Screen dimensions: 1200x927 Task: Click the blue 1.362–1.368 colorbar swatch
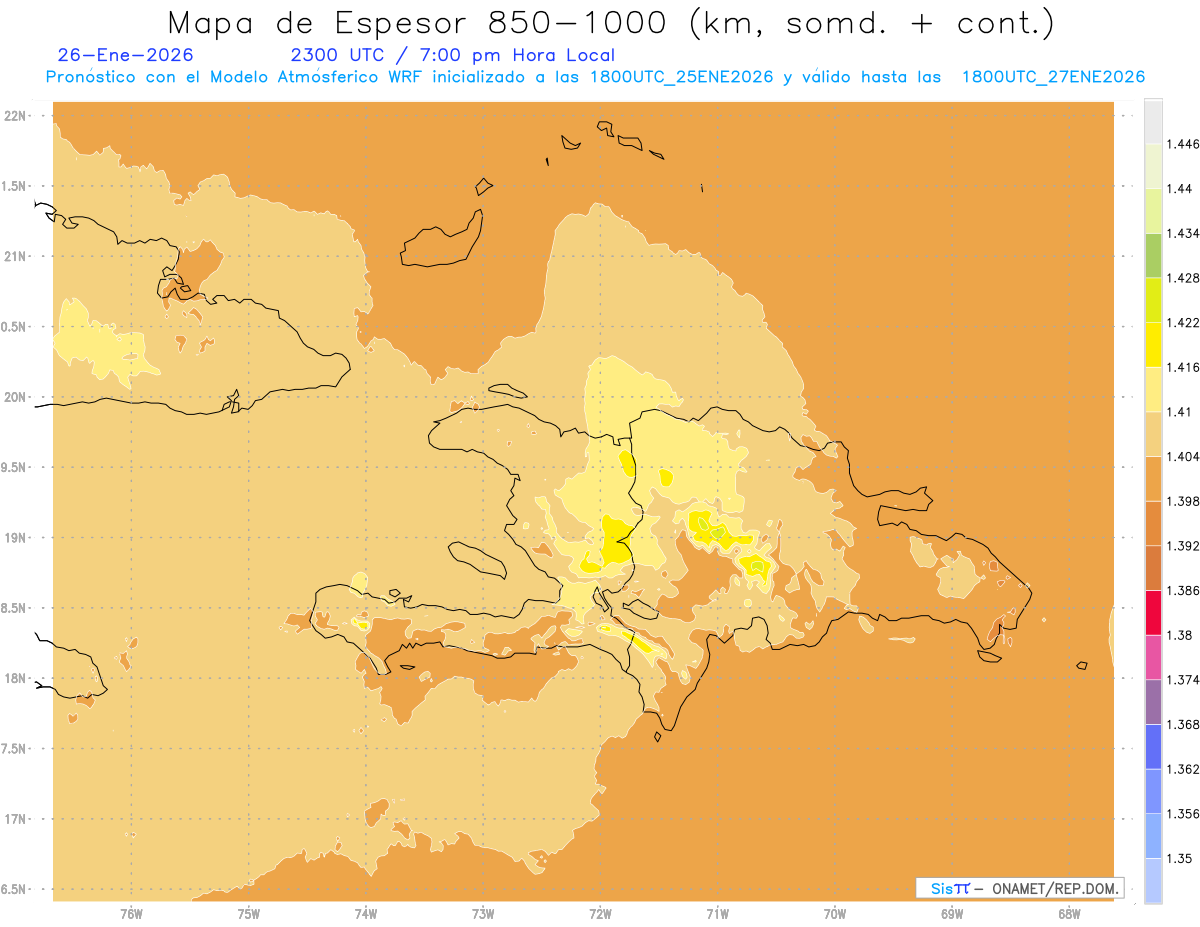coord(1153,747)
